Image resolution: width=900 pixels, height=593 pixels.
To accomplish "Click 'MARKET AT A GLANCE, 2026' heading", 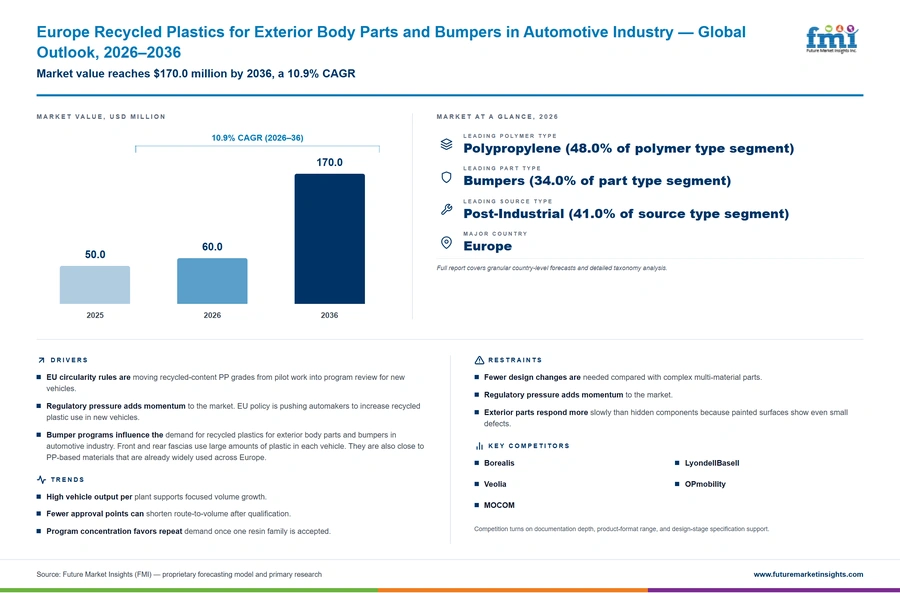I will 497,117.
